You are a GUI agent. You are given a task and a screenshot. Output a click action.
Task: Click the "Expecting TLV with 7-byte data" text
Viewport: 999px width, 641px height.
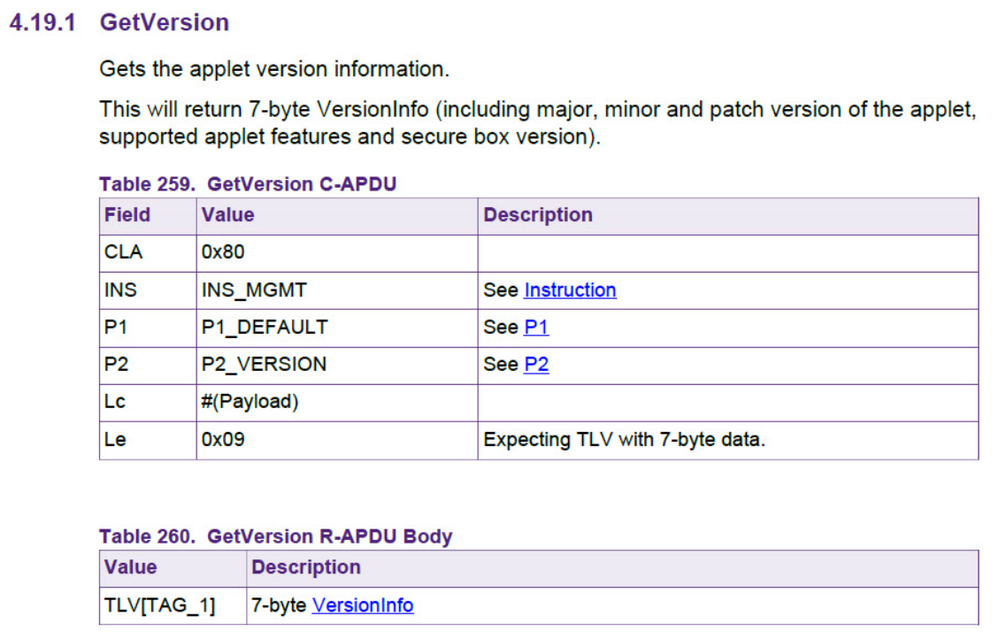pyautogui.click(x=623, y=439)
